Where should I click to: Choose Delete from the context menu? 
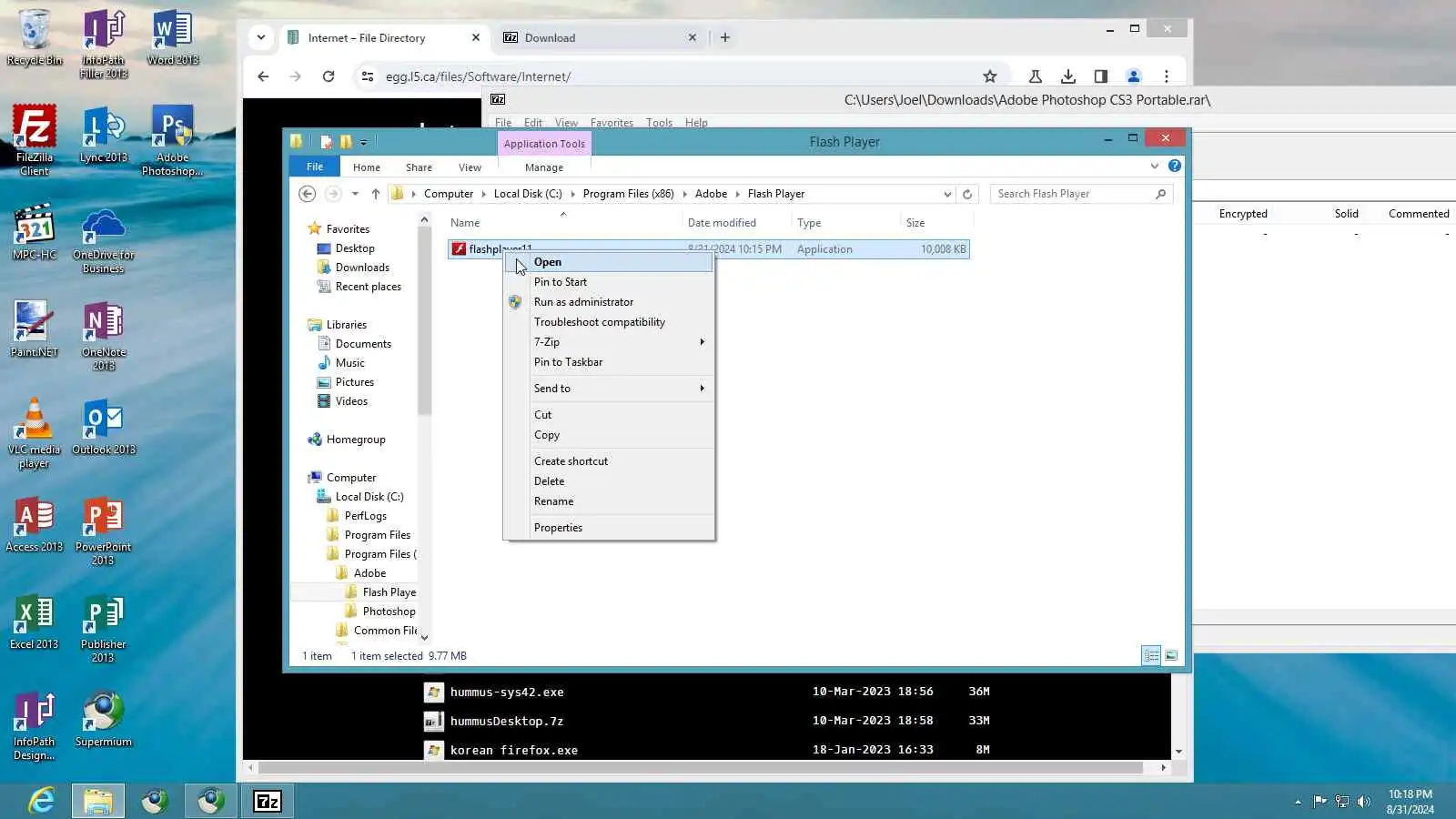[609, 481]
